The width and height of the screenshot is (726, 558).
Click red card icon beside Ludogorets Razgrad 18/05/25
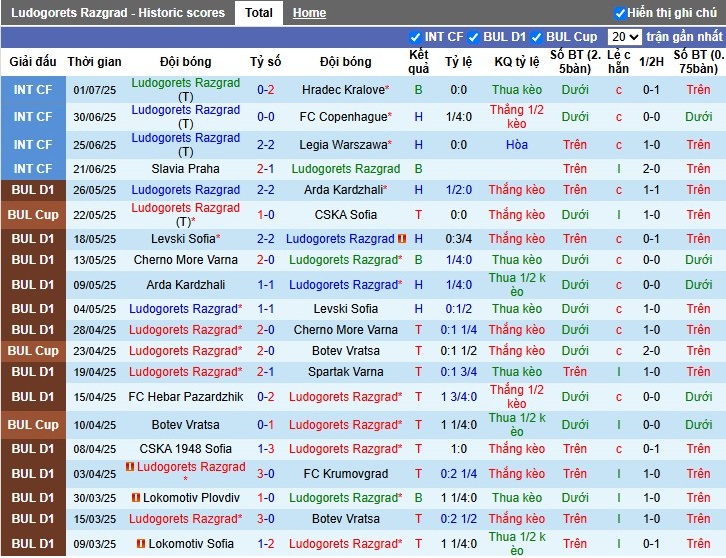click(x=402, y=238)
